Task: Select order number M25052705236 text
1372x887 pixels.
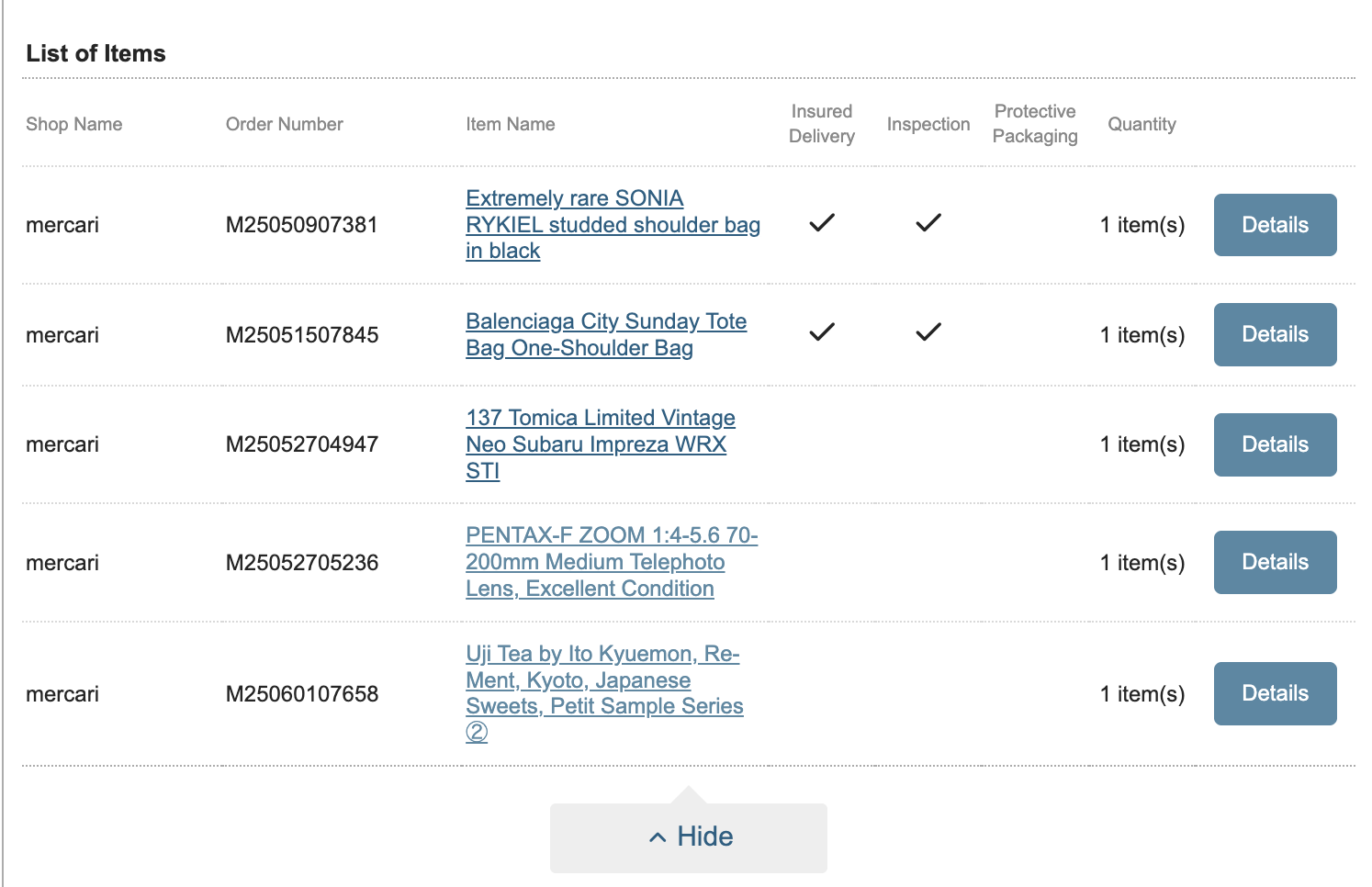Action: pos(302,563)
